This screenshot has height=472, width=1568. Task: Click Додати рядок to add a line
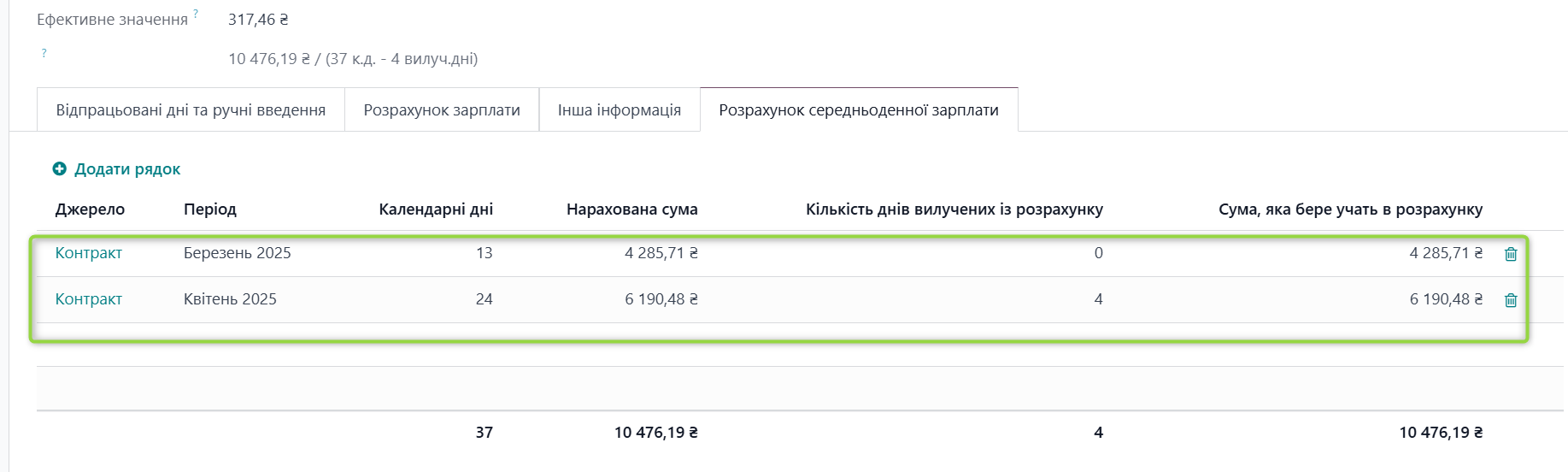[x=127, y=169]
